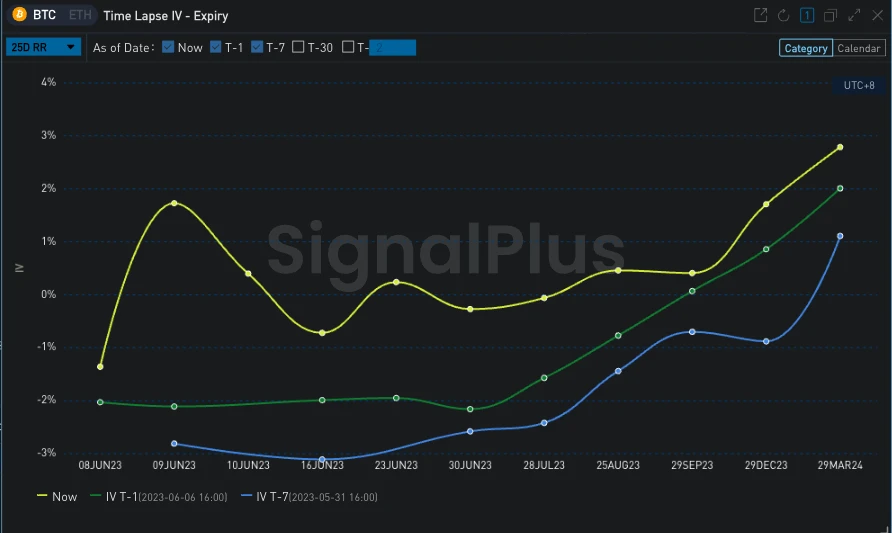Click the numbered '1' panel icon

807,15
